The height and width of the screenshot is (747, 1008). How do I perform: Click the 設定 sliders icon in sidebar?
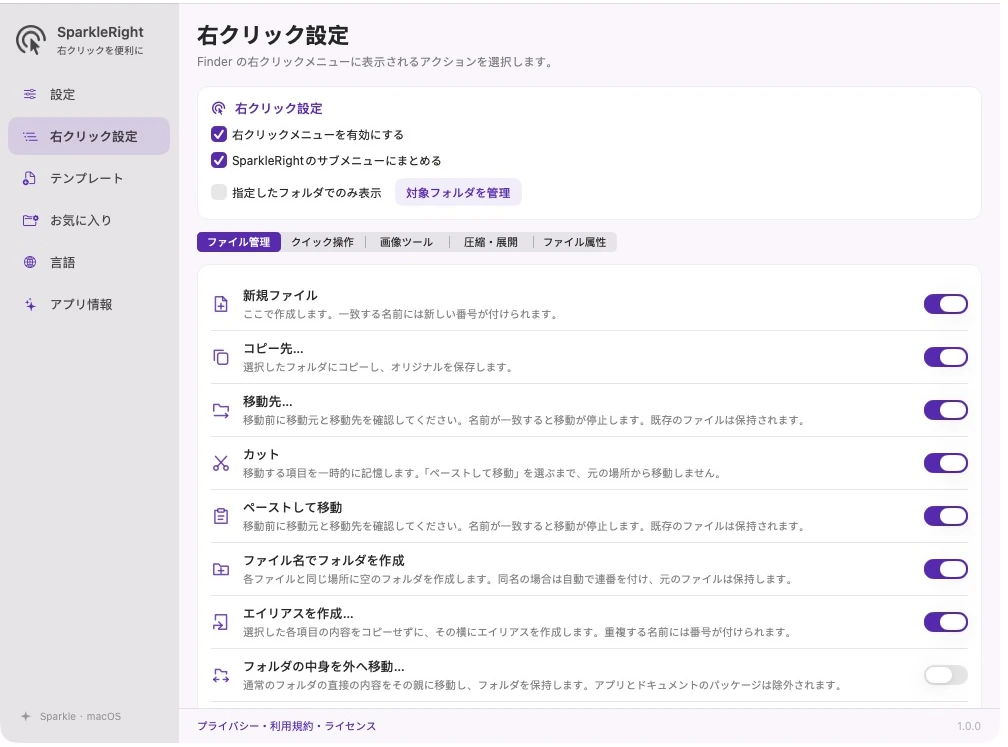click(x=30, y=94)
